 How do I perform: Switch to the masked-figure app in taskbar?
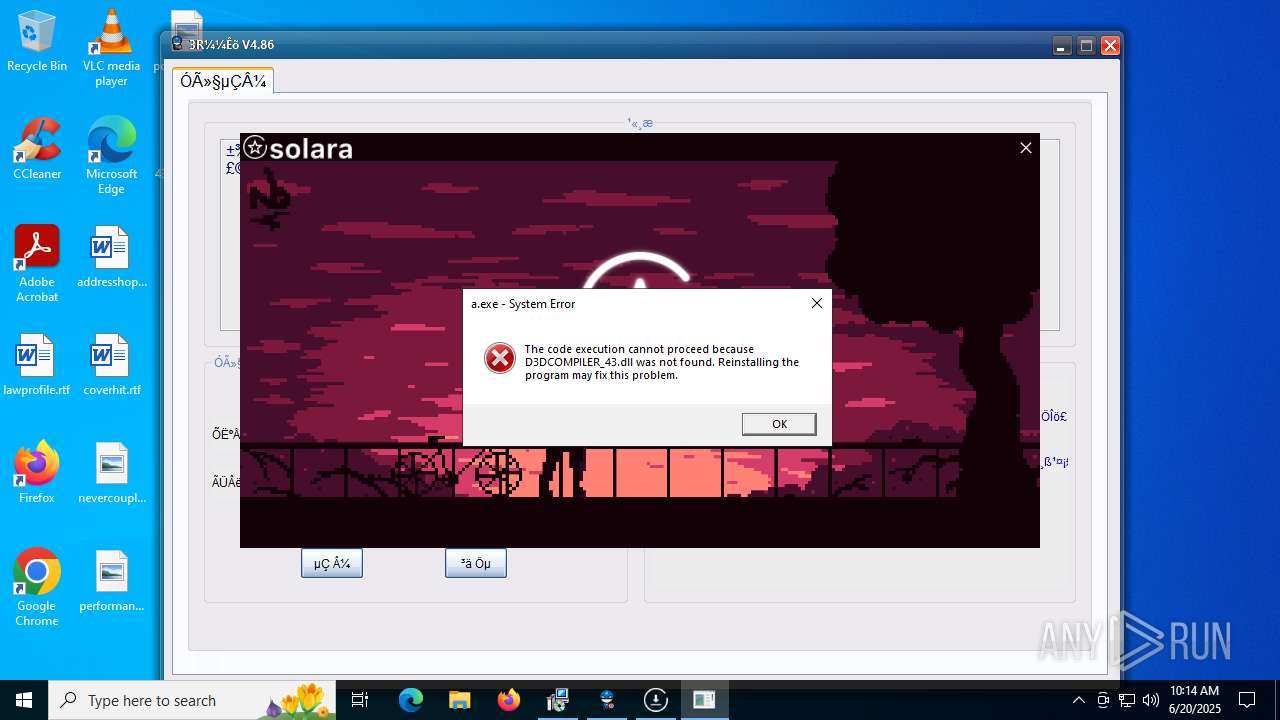point(606,700)
